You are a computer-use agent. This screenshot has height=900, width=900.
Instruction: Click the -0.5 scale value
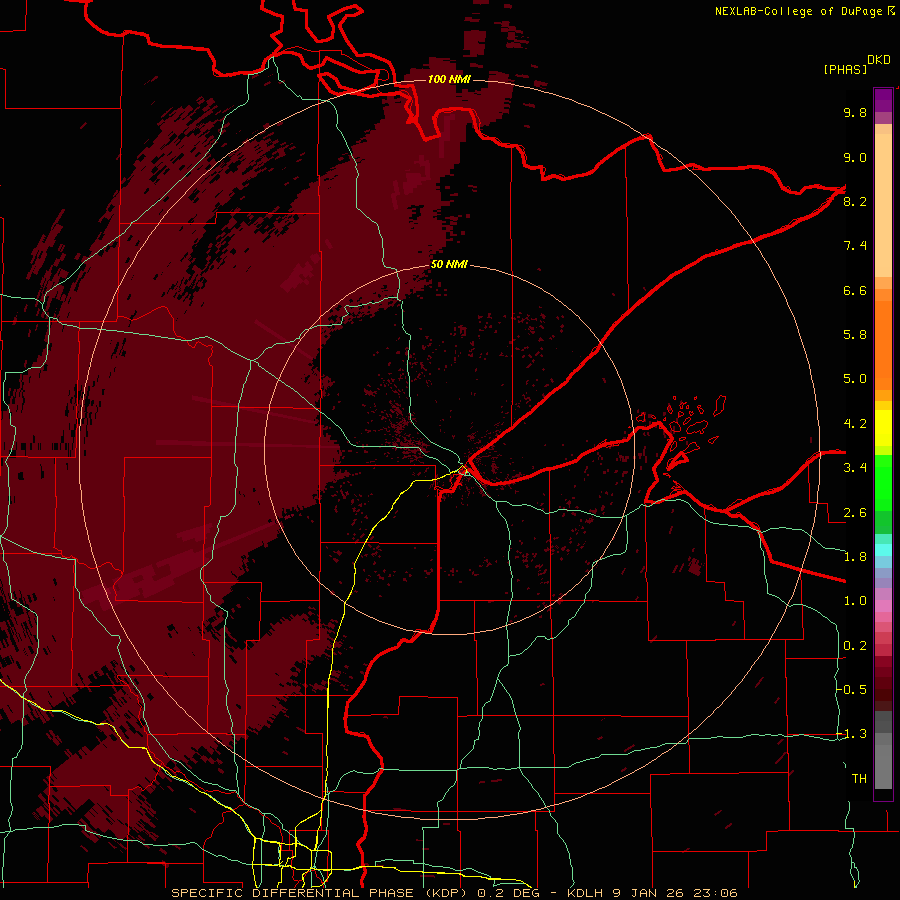point(852,690)
